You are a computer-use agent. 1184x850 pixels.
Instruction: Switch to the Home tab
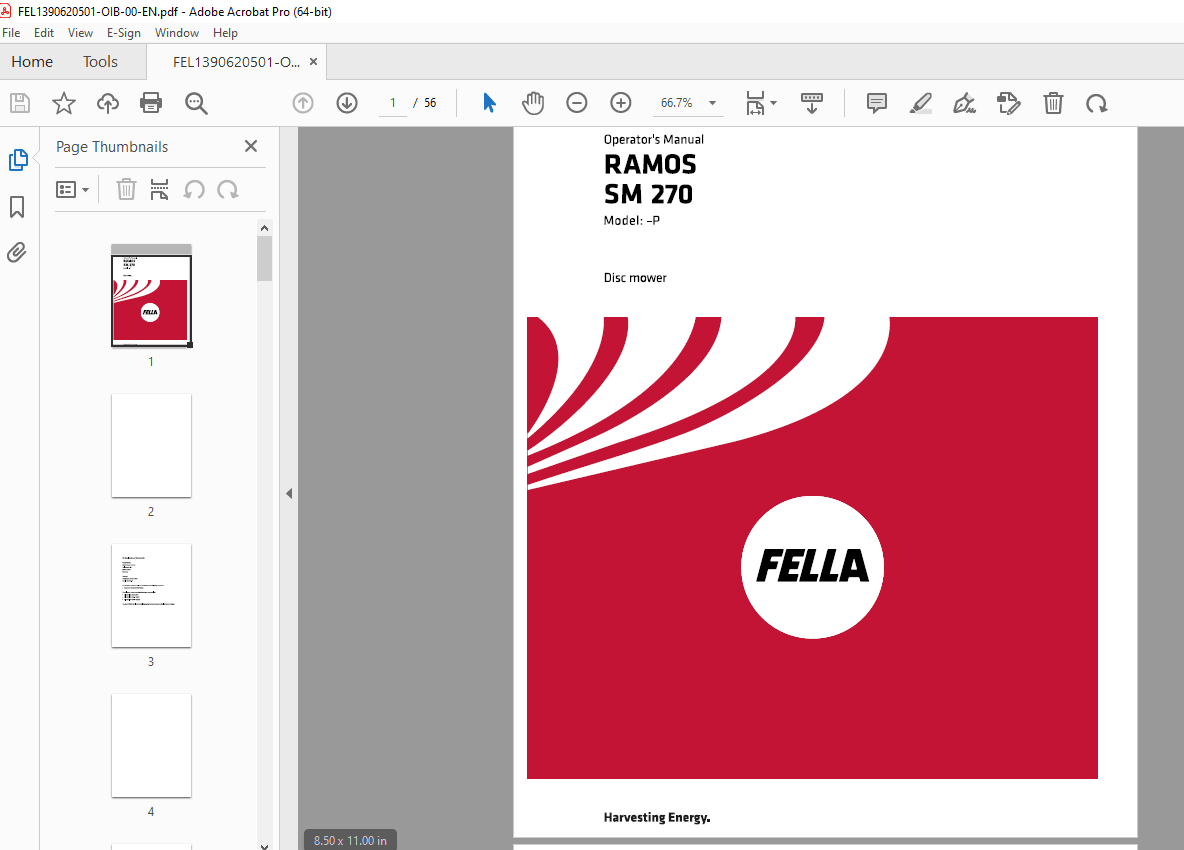pos(31,61)
